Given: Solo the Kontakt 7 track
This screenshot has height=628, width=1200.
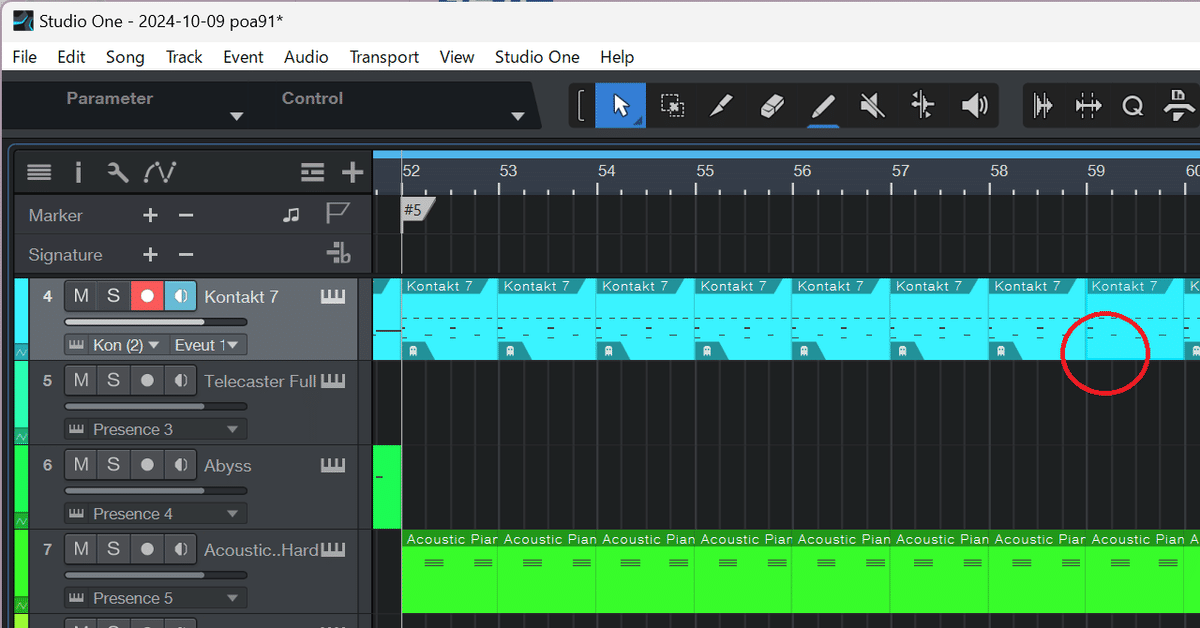Looking at the screenshot, I should (113, 296).
